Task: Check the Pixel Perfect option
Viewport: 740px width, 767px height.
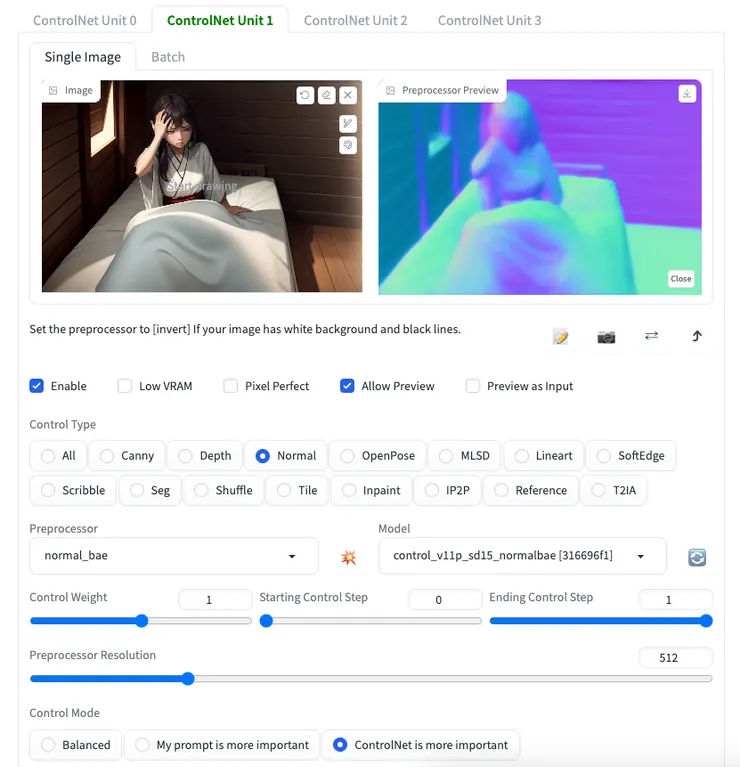Action: [x=230, y=386]
